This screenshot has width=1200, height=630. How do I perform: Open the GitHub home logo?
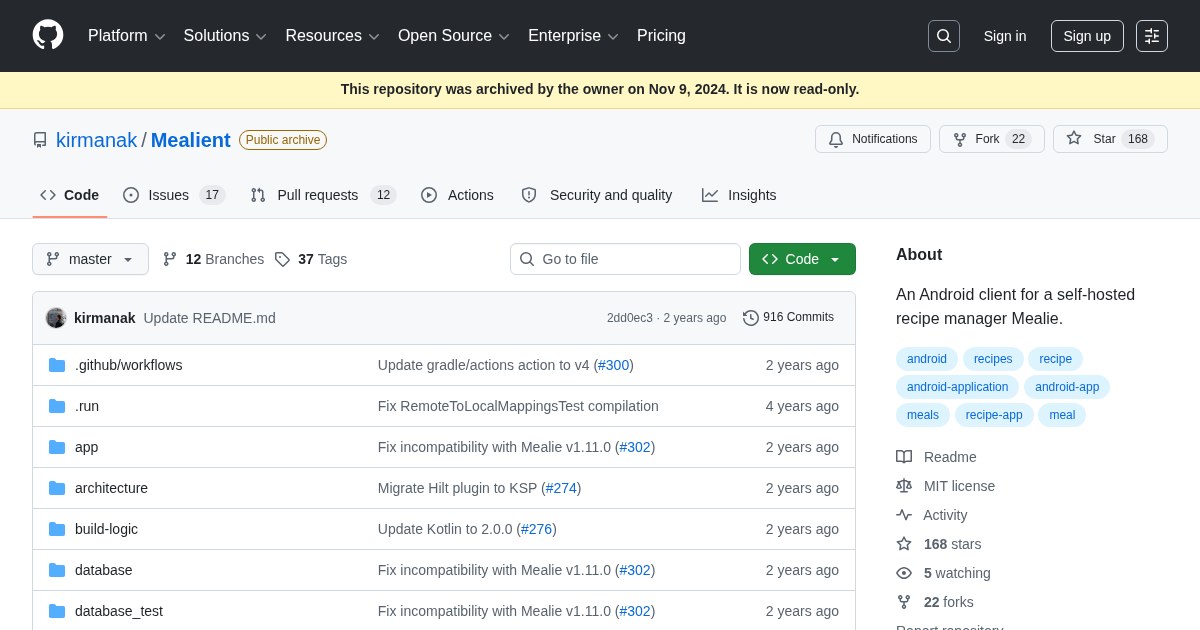[48, 35]
